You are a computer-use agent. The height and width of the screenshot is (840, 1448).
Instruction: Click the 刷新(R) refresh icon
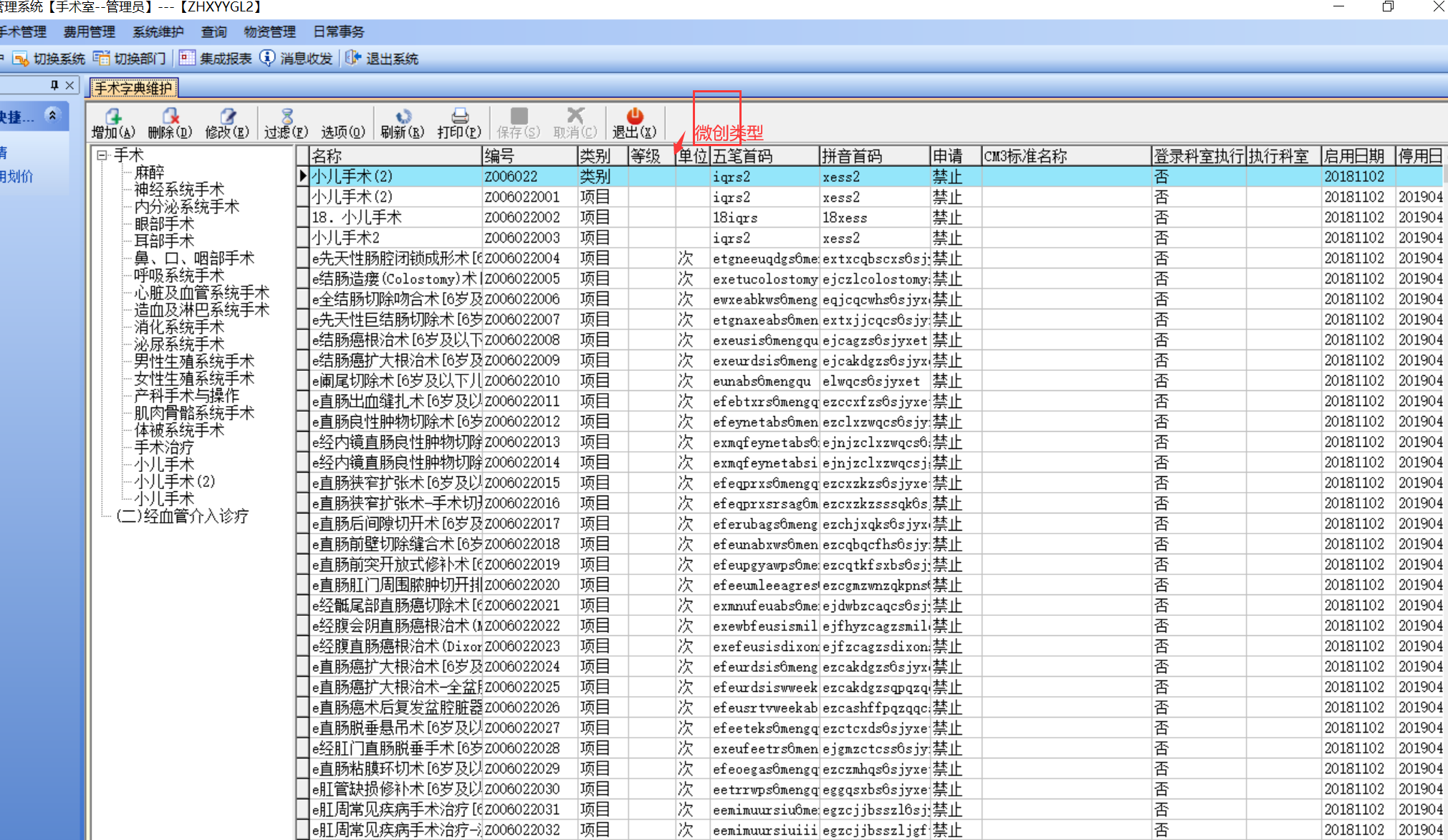click(403, 117)
